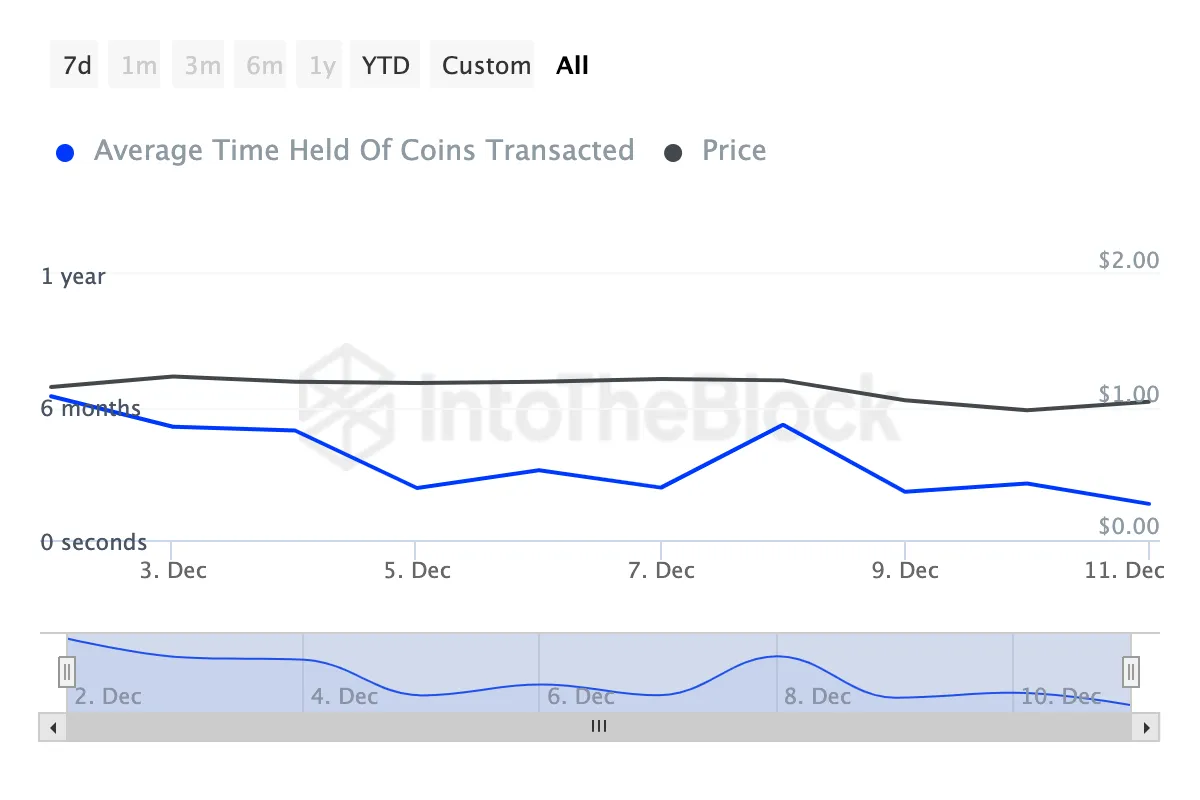Screen dimensions: 1200x800
Task: Click the scrollbar right arrow
Action: (1147, 727)
